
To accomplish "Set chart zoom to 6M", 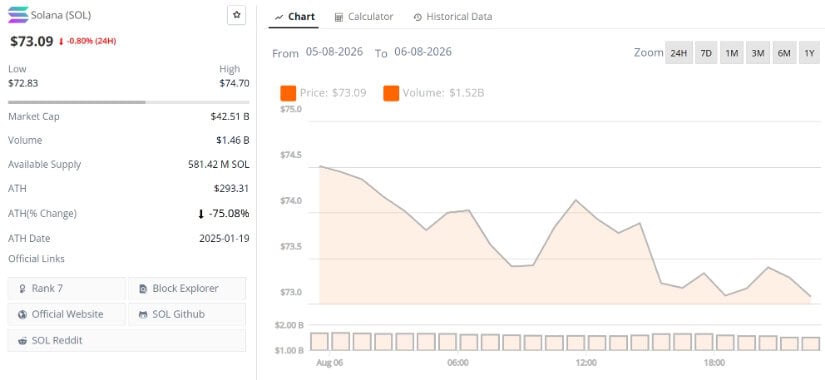I will click(784, 53).
